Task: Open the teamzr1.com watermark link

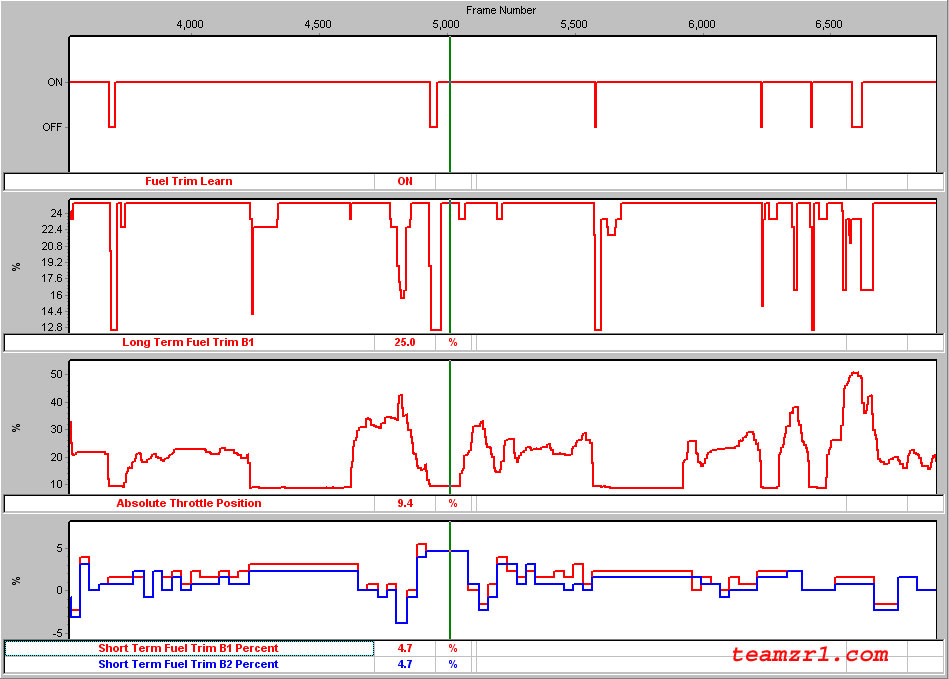Action: [809, 655]
